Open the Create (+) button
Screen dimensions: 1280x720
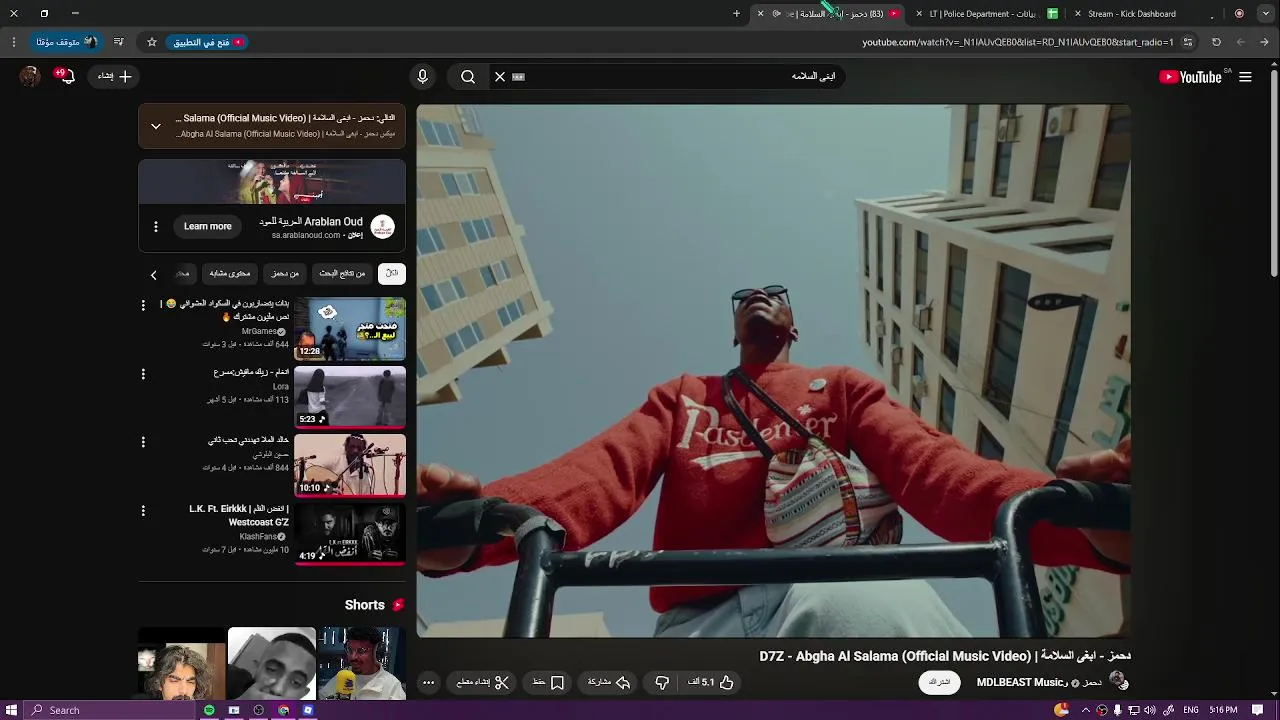tap(115, 77)
